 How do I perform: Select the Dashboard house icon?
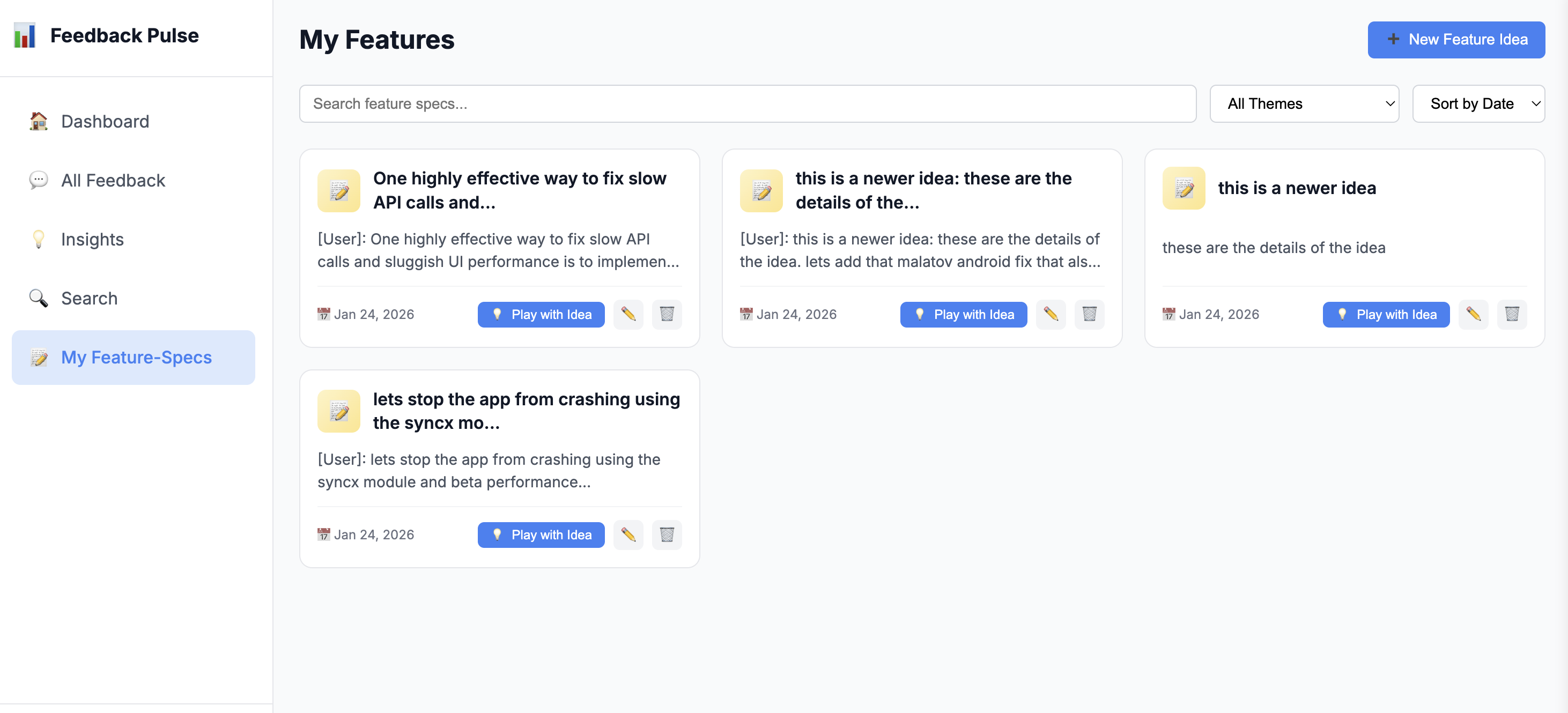click(x=39, y=121)
